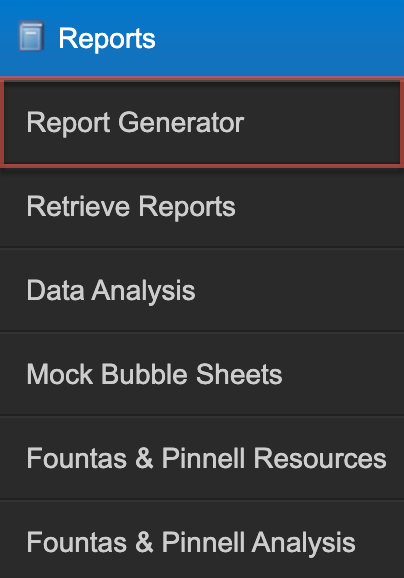Viewport: 404px width, 578px height.
Task: Open Fountas & Pinnell Resources
Action: [x=202, y=458]
